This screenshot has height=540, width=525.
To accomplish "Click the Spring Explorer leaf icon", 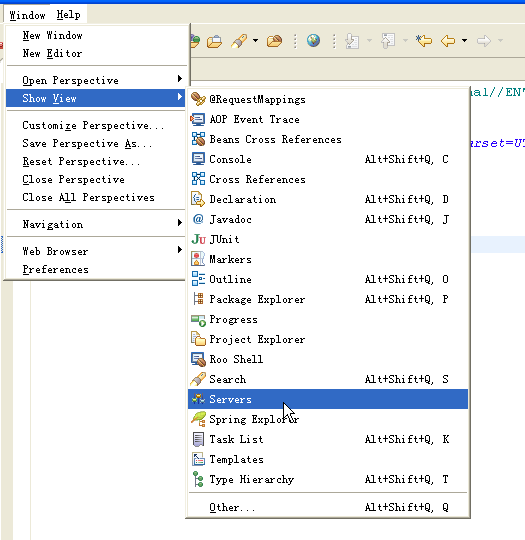I will 198,419.
